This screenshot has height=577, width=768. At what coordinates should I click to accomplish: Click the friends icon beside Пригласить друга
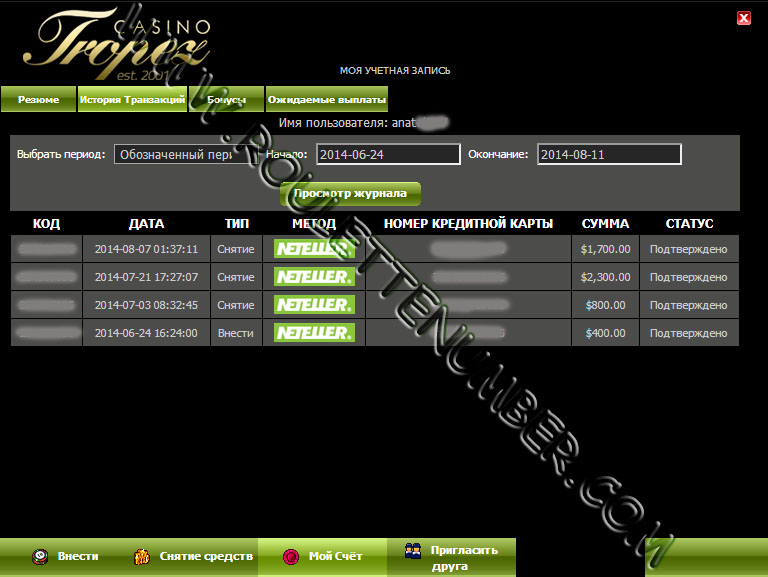point(413,551)
